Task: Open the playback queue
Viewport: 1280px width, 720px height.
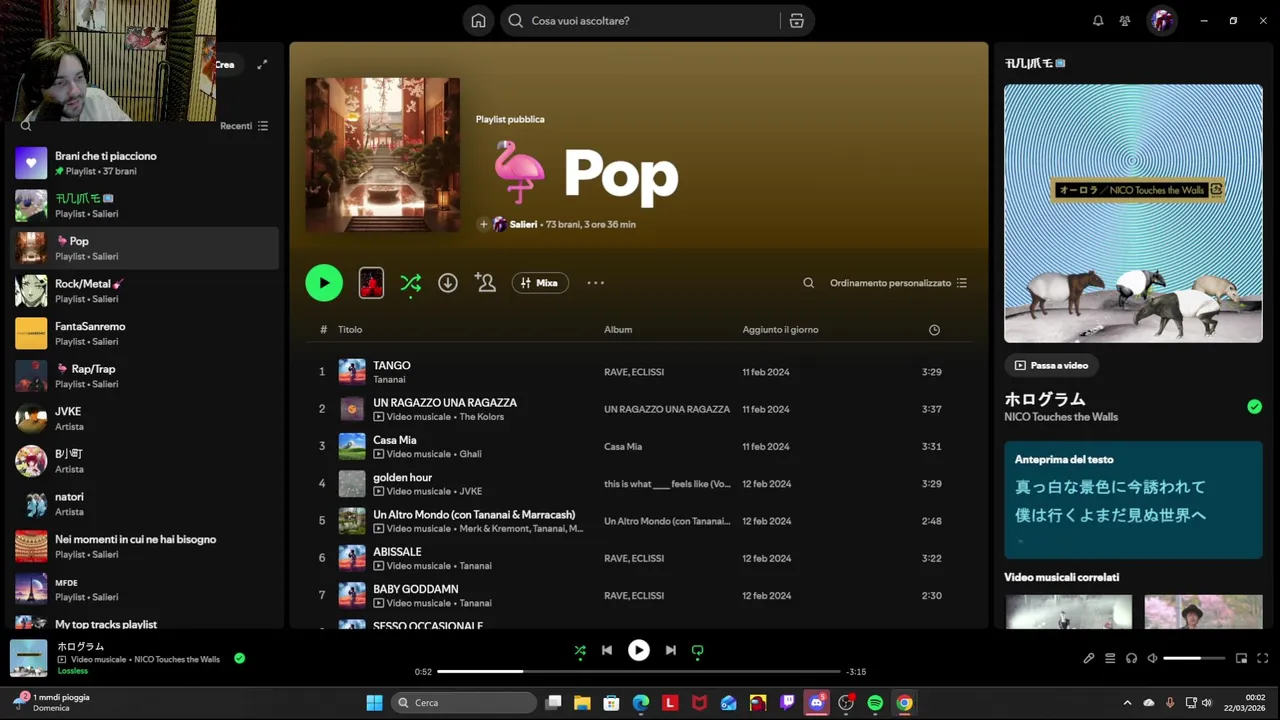Action: [1110, 658]
